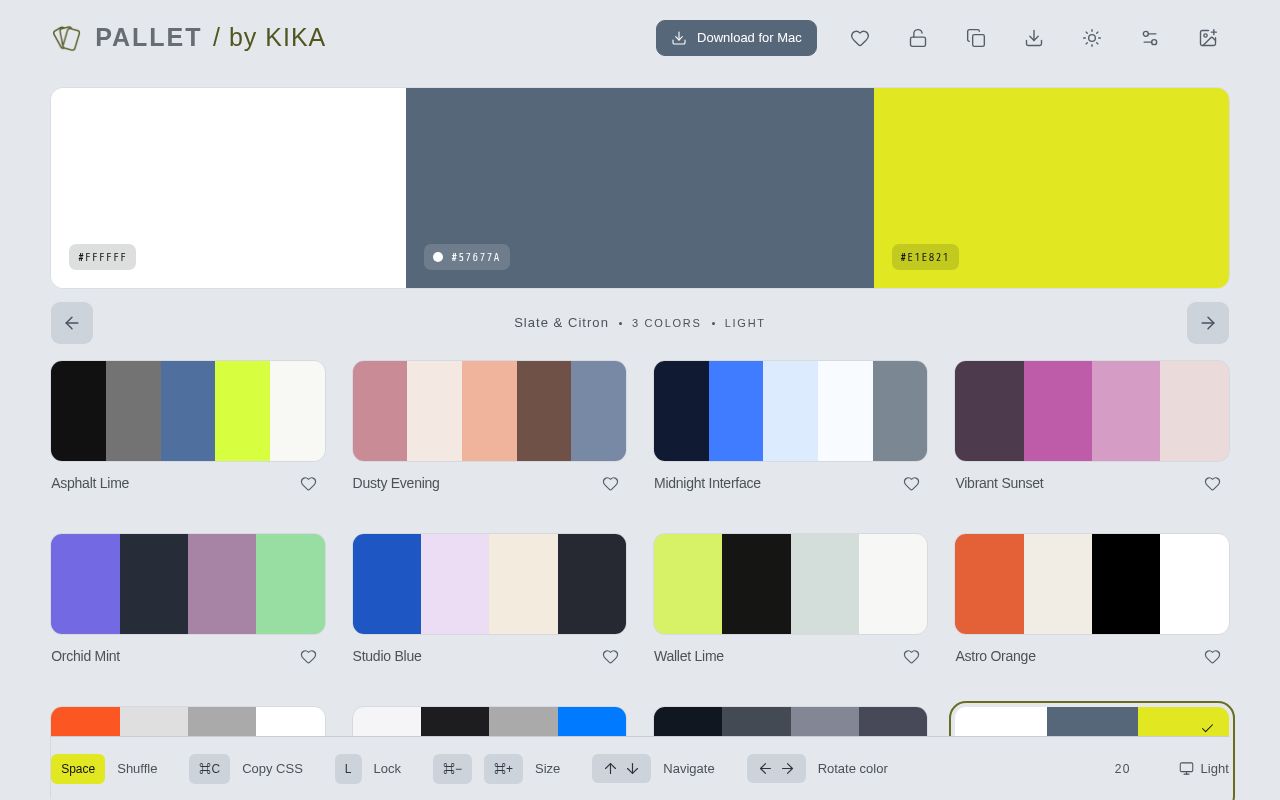
Task: Favorite the Dusty Evening palette
Action: point(610,484)
